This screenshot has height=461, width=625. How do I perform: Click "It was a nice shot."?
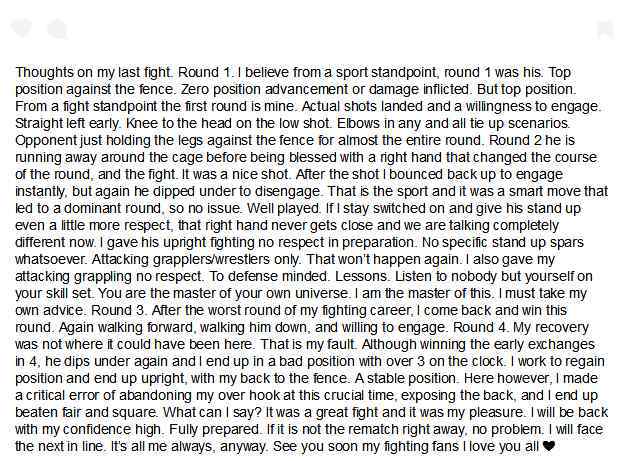point(236,174)
